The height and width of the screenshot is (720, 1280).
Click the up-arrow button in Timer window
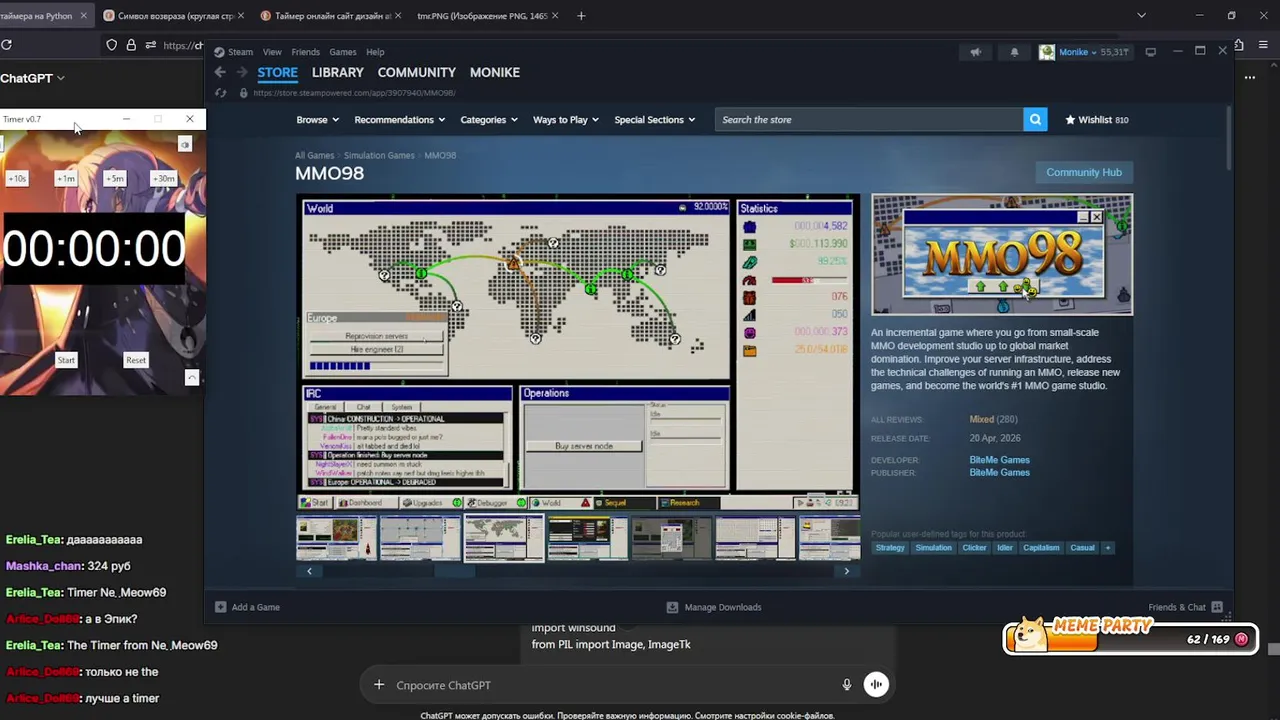click(x=192, y=377)
